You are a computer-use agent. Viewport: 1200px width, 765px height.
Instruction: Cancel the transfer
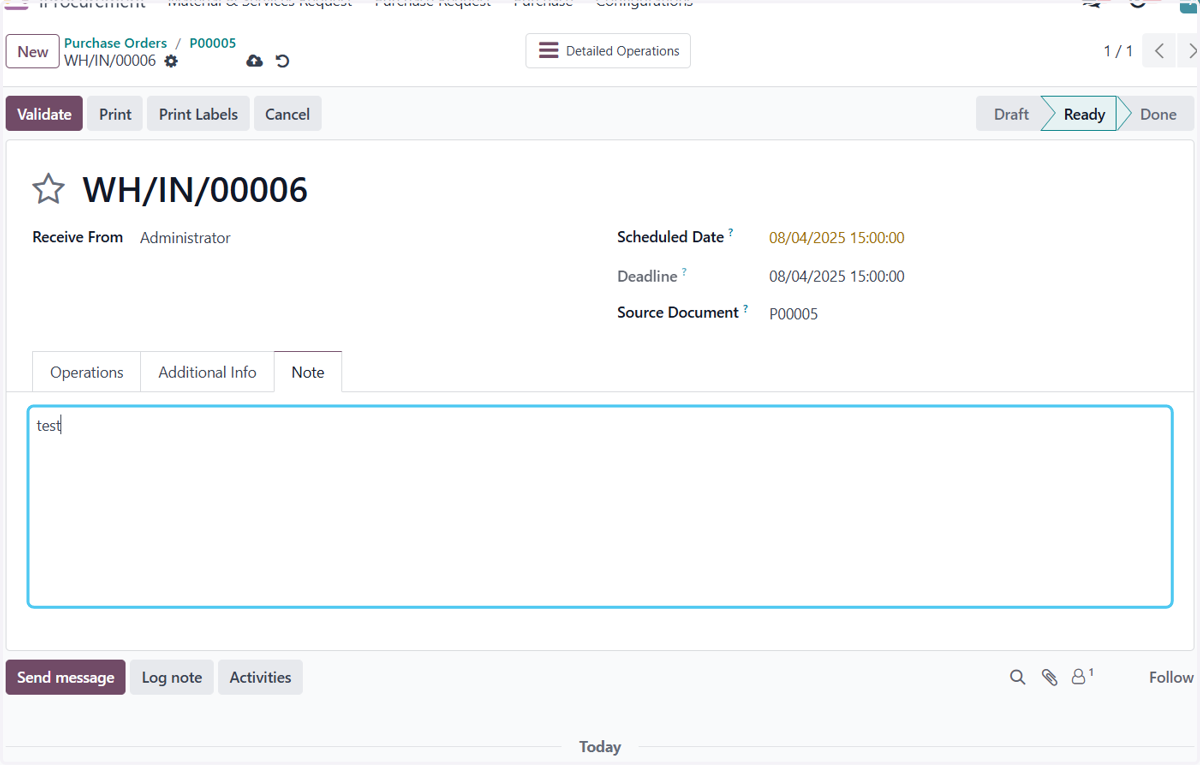click(x=287, y=114)
